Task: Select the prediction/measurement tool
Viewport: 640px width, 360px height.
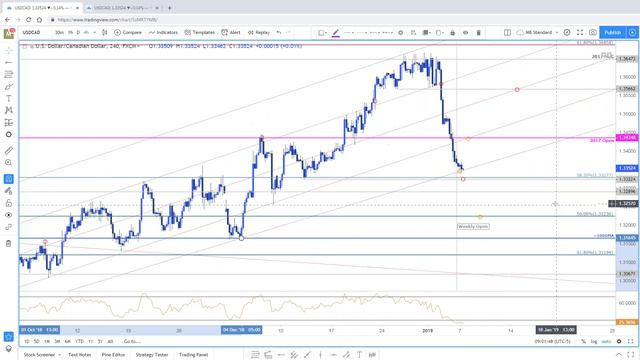Action: click(9, 122)
